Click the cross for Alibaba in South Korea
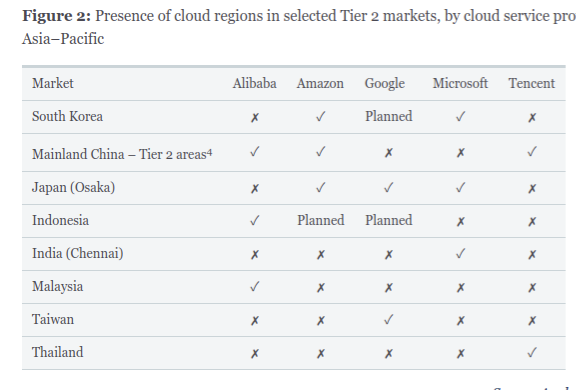 (x=255, y=118)
